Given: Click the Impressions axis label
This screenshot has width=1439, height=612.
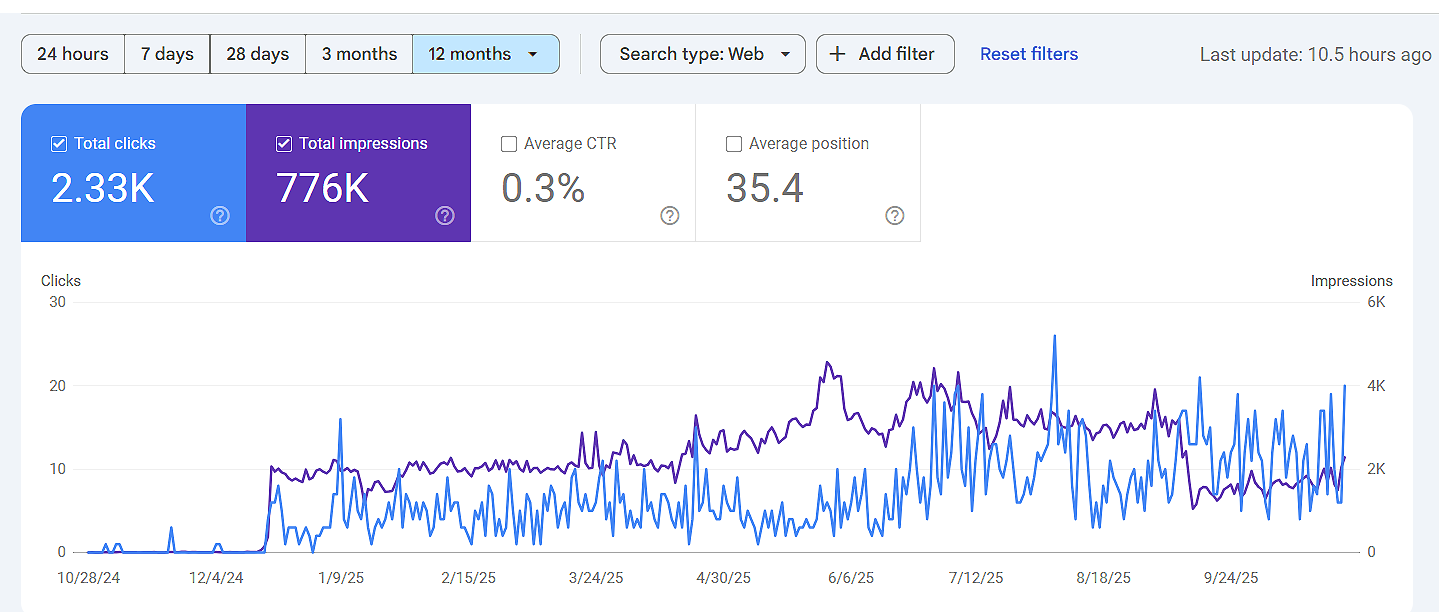Looking at the screenshot, I should click(1352, 281).
